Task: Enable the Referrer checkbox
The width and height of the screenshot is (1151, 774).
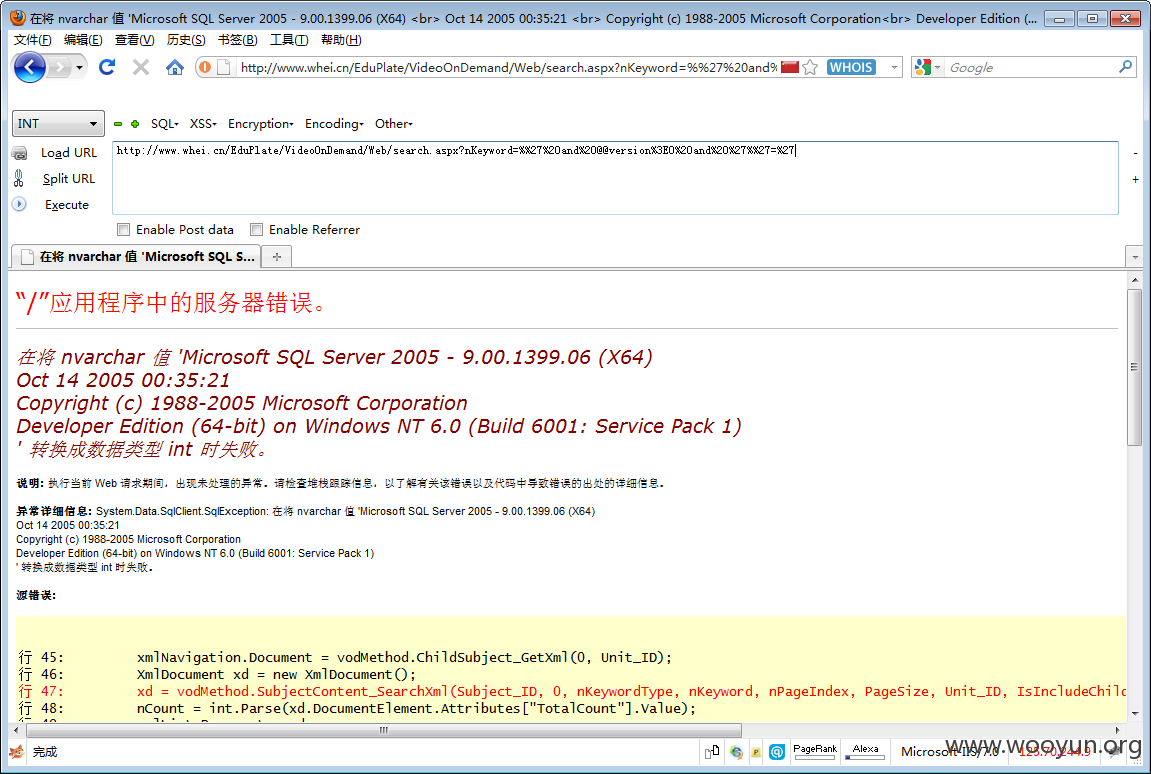Action: (x=256, y=230)
